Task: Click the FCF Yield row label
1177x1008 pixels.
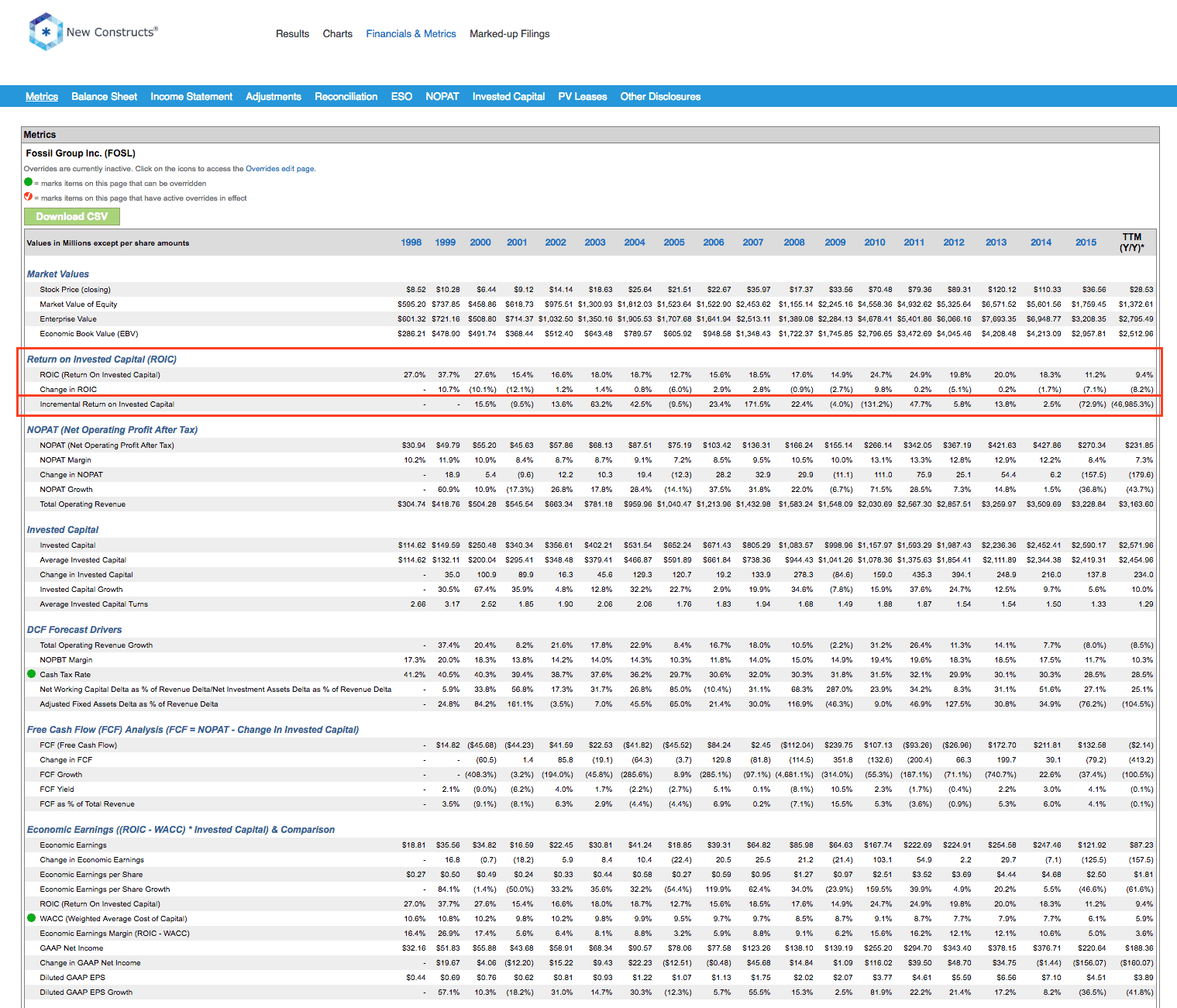Action: 57,790
